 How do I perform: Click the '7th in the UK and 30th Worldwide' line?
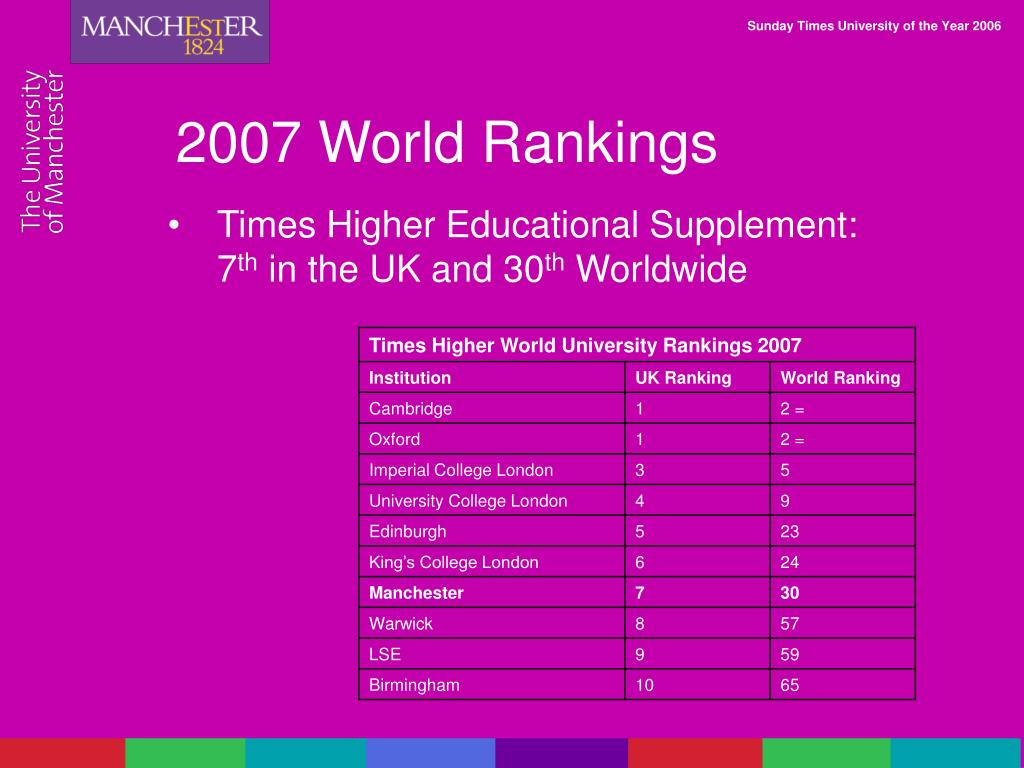(482, 268)
